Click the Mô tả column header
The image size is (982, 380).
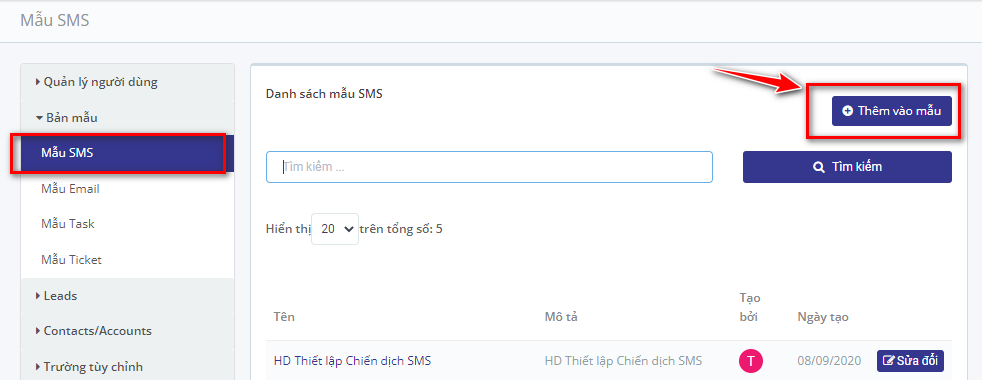tap(561, 317)
